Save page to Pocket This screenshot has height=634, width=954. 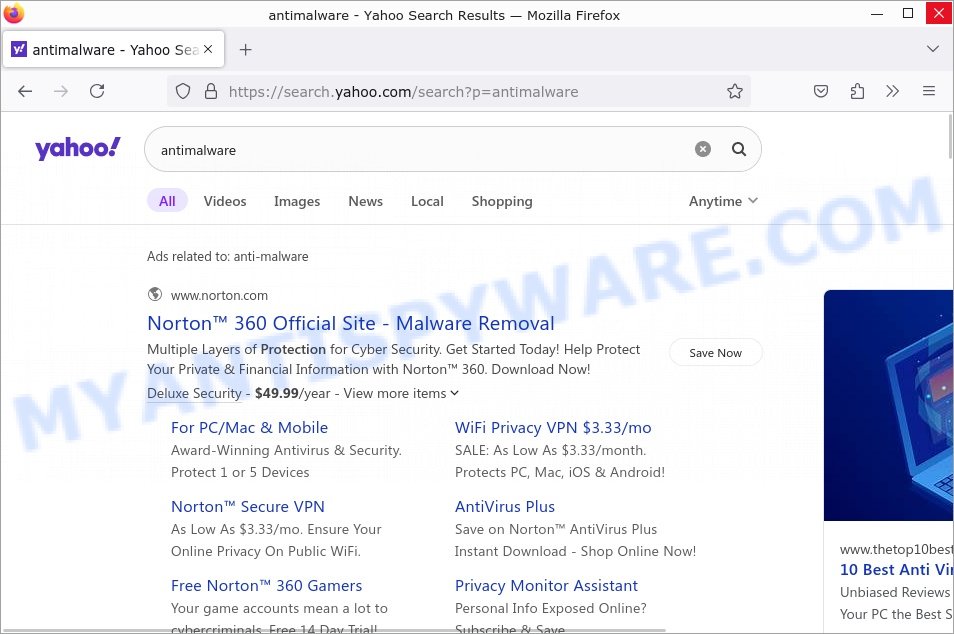click(821, 91)
